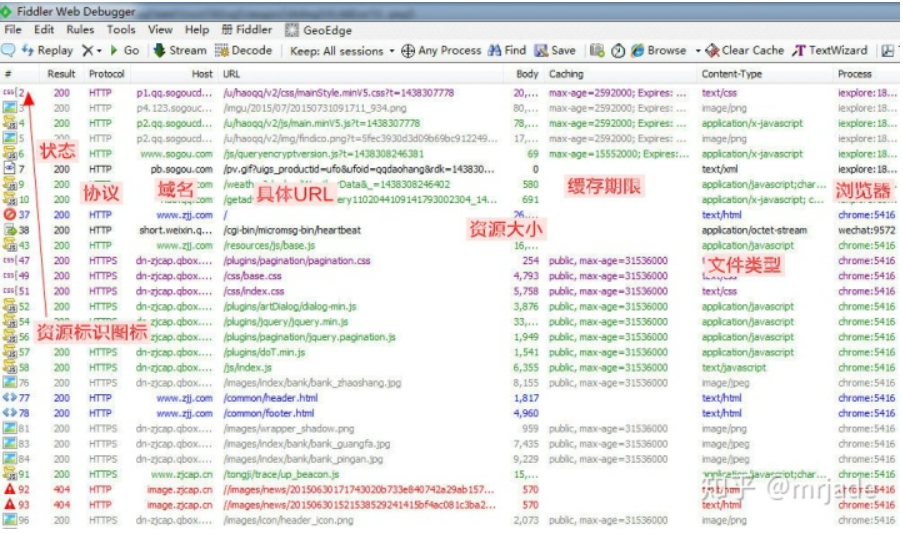Click the image icon of session 81
This screenshot has width=903, height=534.
pyautogui.click(x=9, y=428)
